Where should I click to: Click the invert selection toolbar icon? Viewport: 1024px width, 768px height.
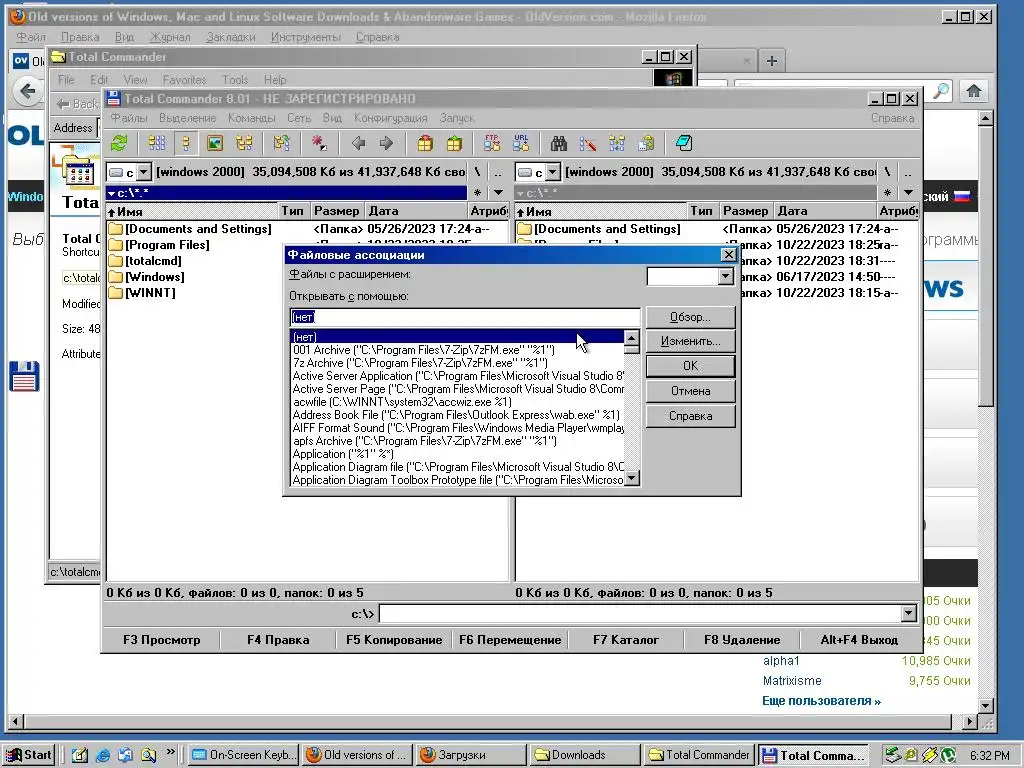281,143
